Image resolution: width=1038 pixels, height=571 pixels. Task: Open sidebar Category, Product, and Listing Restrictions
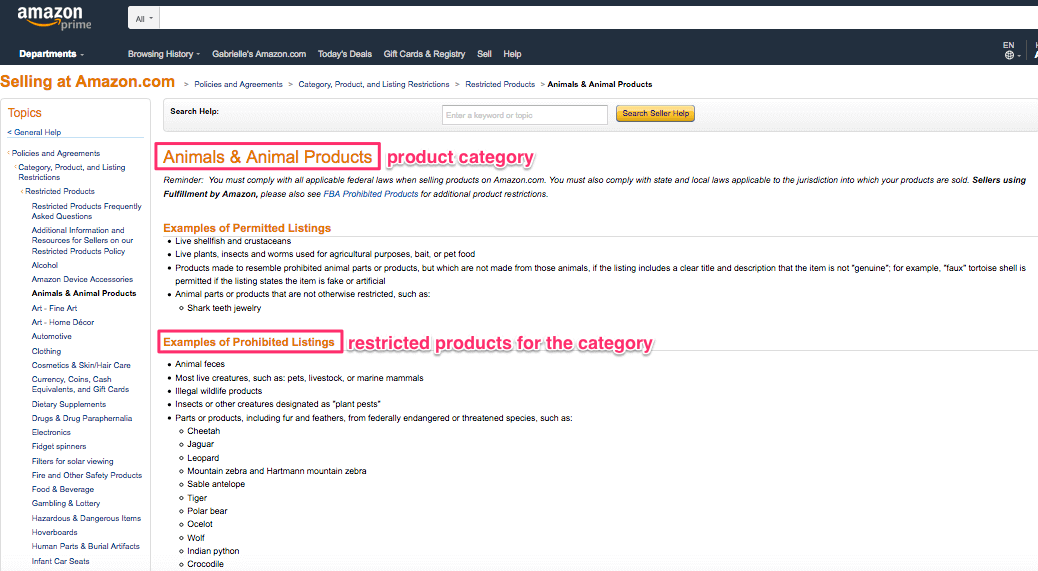point(71,172)
